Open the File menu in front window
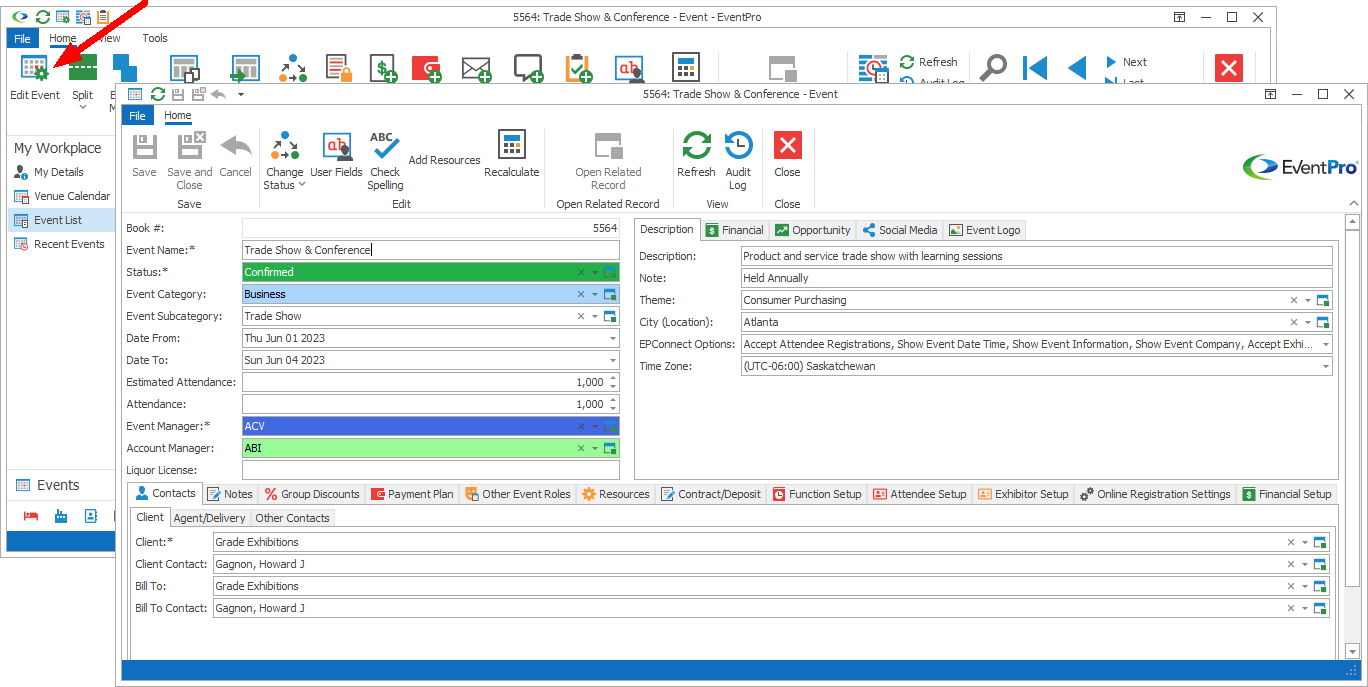 138,116
